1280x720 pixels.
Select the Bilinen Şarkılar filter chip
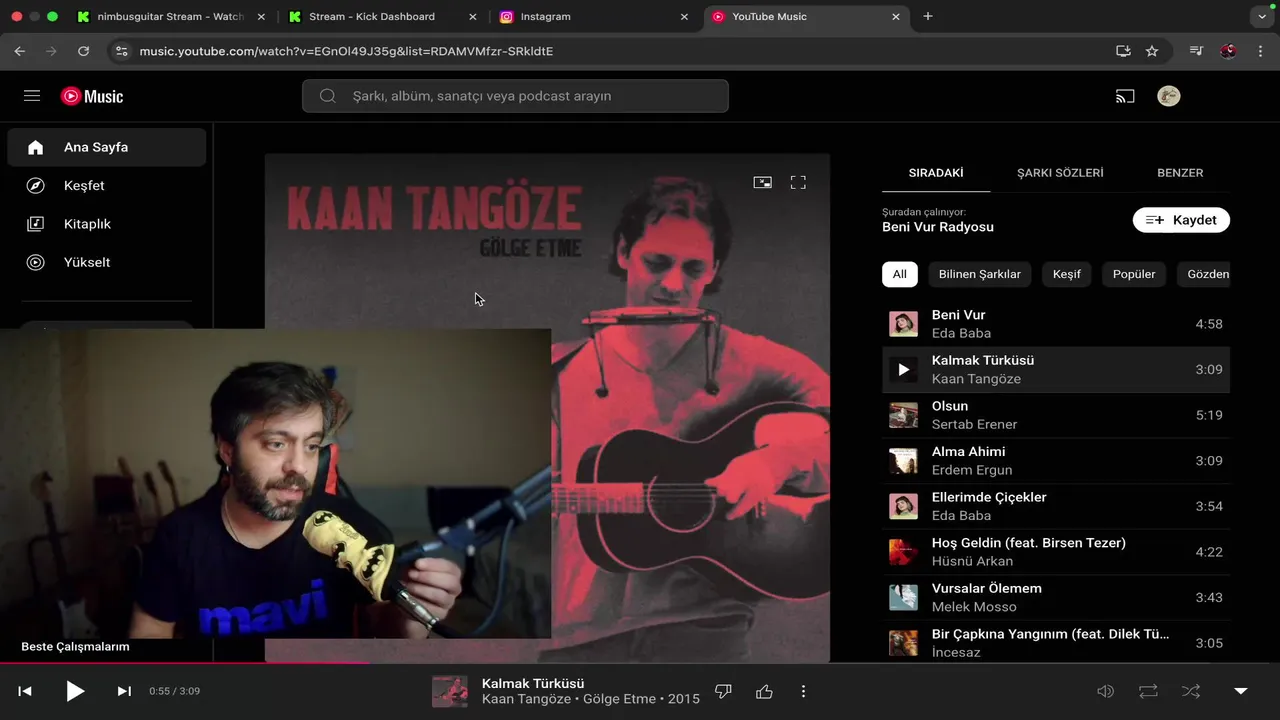click(980, 274)
